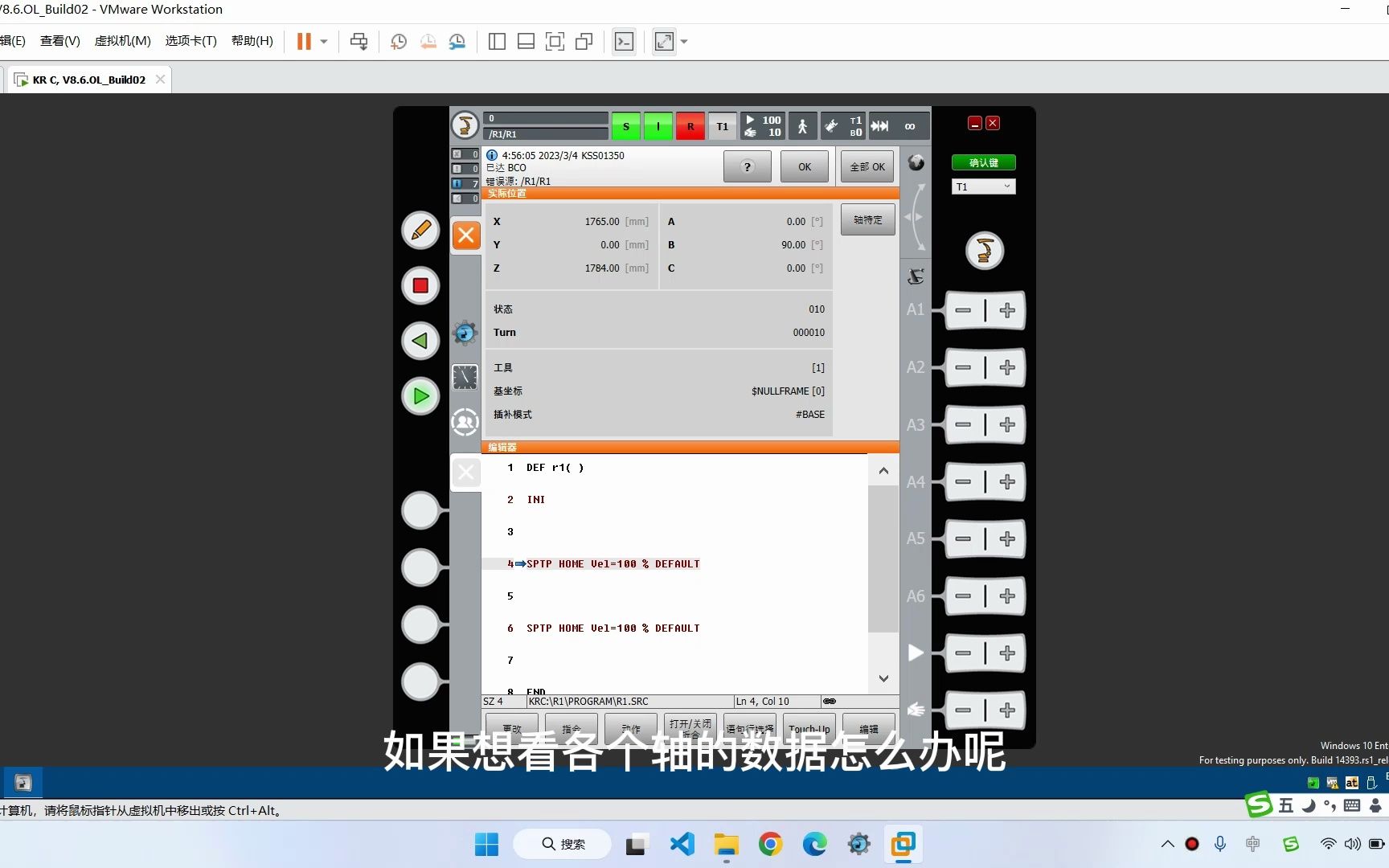Open incremental jogging infinity setting
Image resolution: width=1389 pixels, height=868 pixels.
[x=899, y=126]
